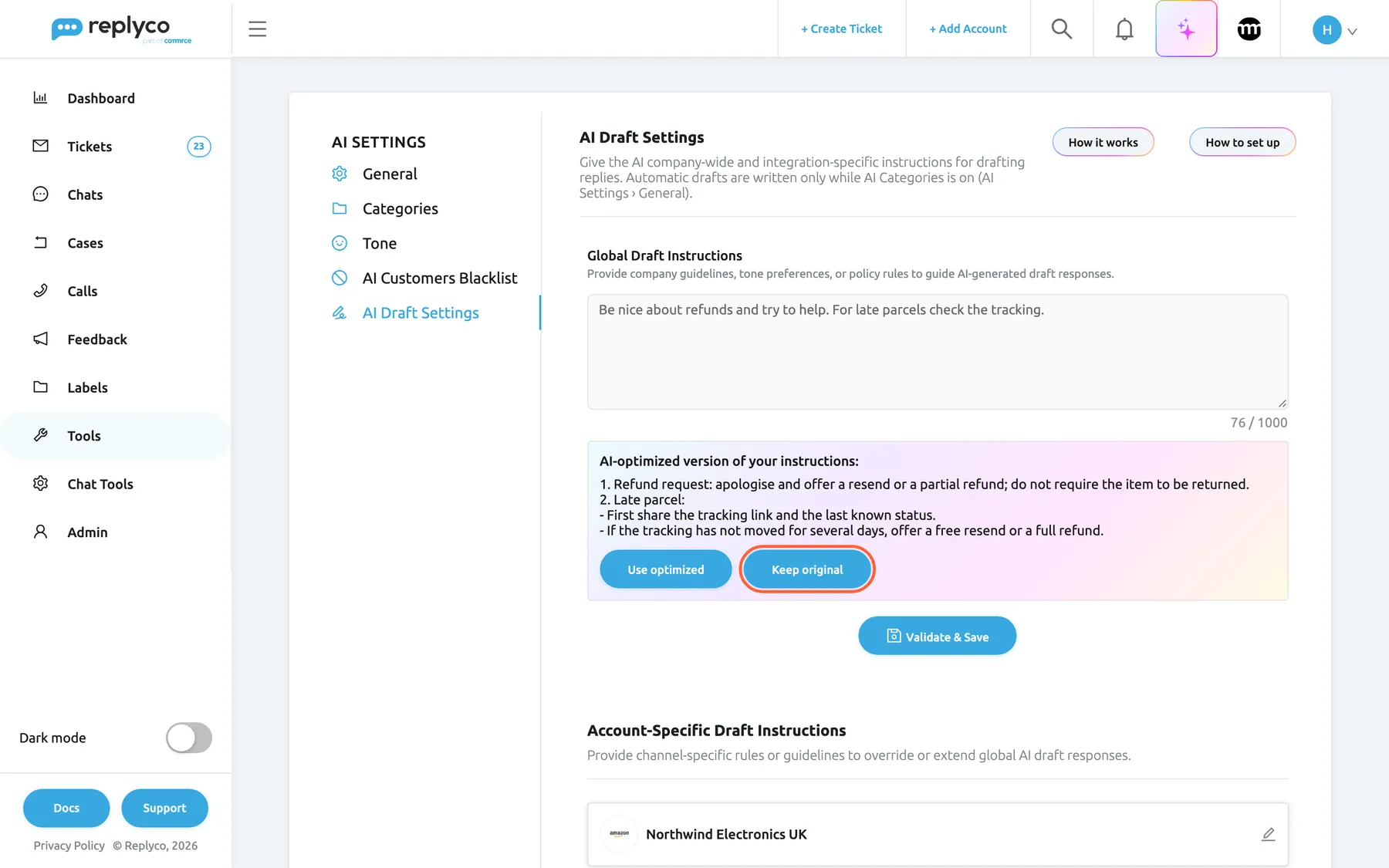Image resolution: width=1389 pixels, height=868 pixels.
Task: Click into Global Draft Instructions textarea
Action: click(x=938, y=352)
